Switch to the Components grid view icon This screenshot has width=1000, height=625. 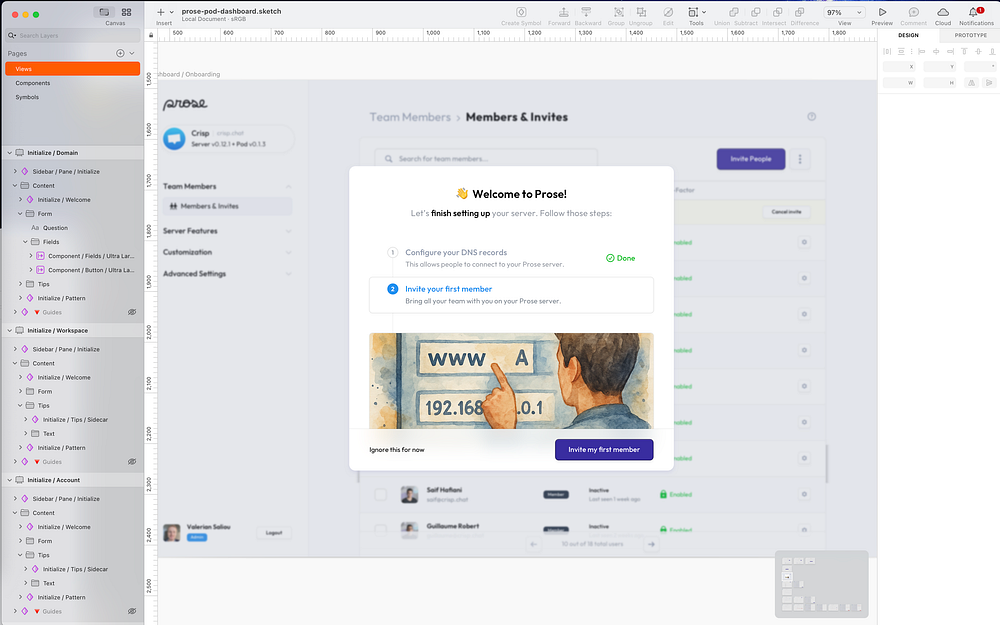(x=126, y=12)
